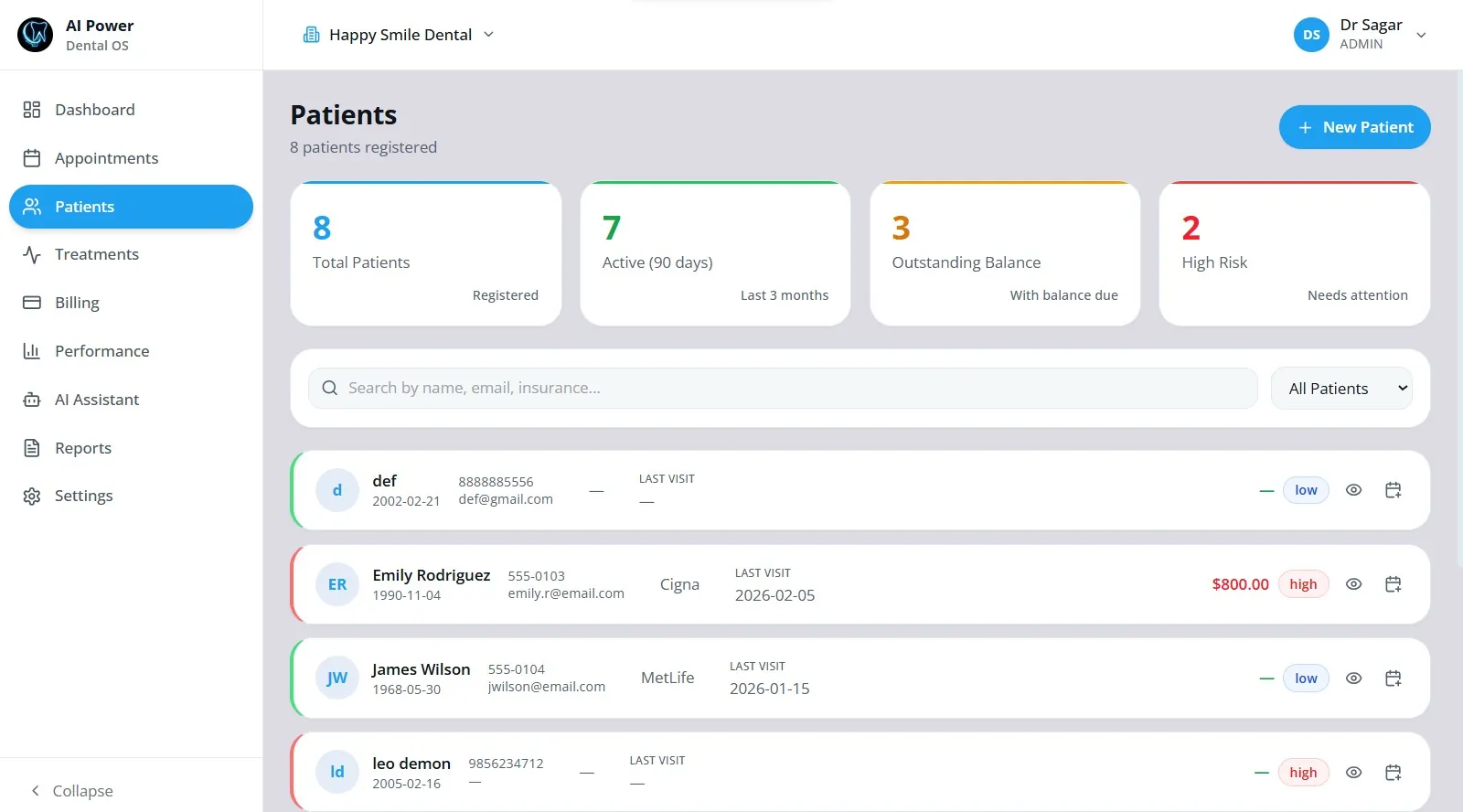Click the low risk badge for James Wilson
Image resolution: width=1463 pixels, height=812 pixels.
pyautogui.click(x=1306, y=678)
